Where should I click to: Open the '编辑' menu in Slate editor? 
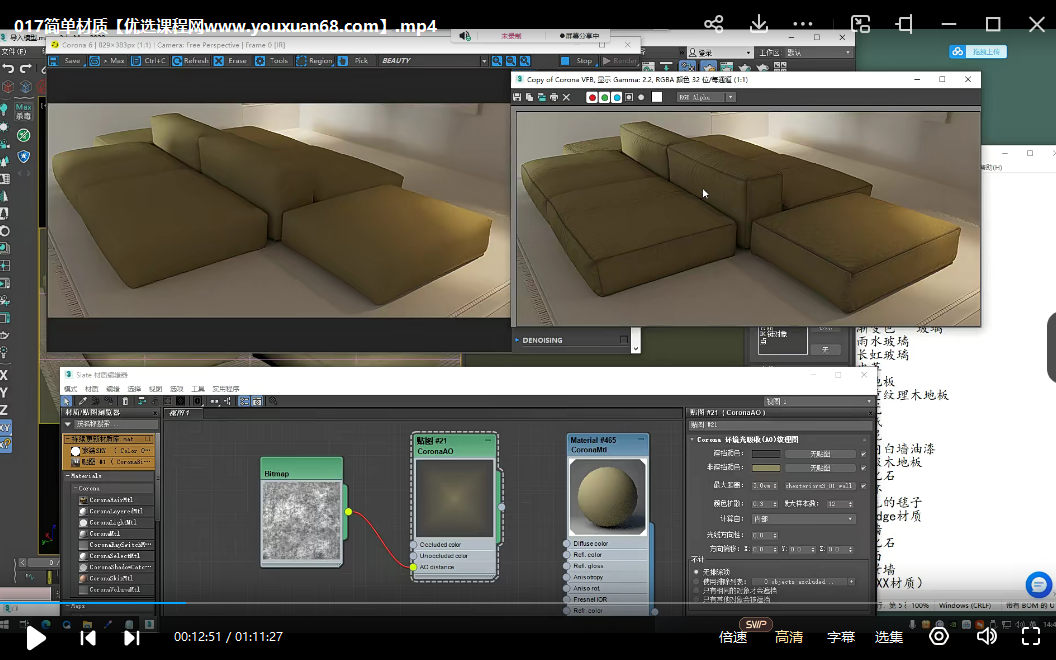tap(113, 389)
